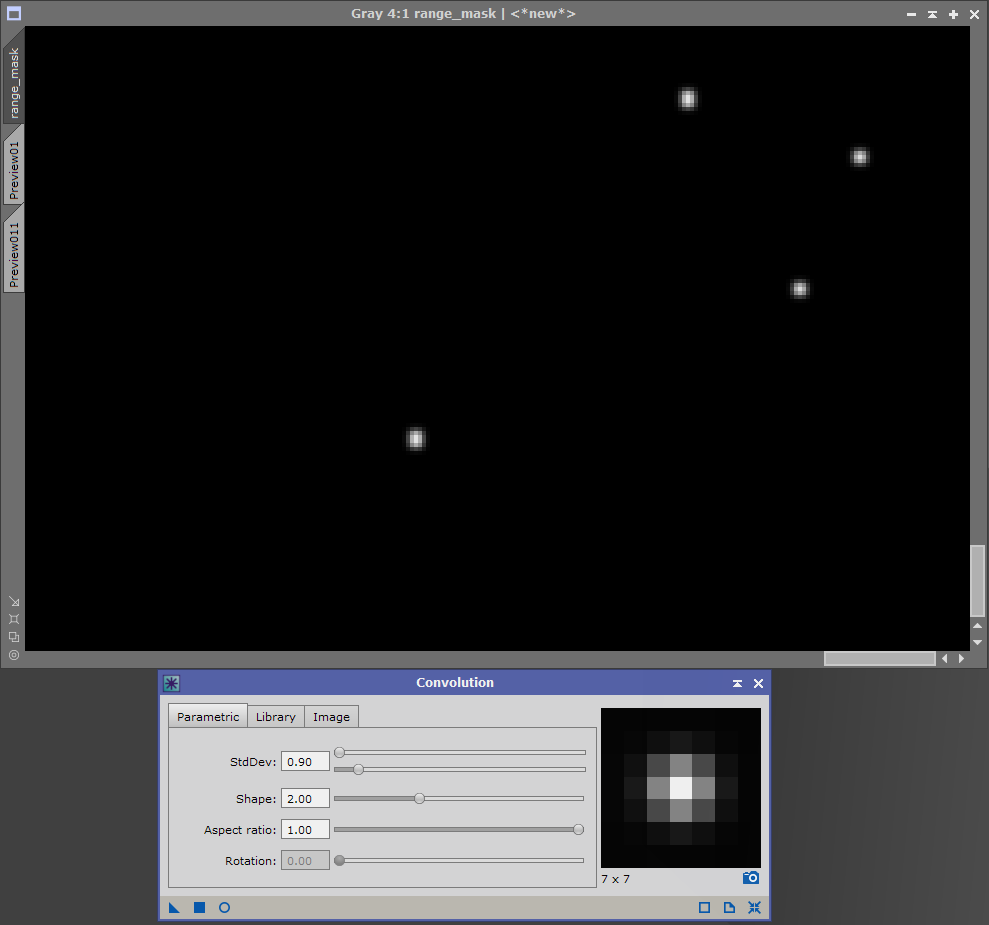Select the Preview01 vertical tab
Screen dimensions: 989x925
pos(14,170)
